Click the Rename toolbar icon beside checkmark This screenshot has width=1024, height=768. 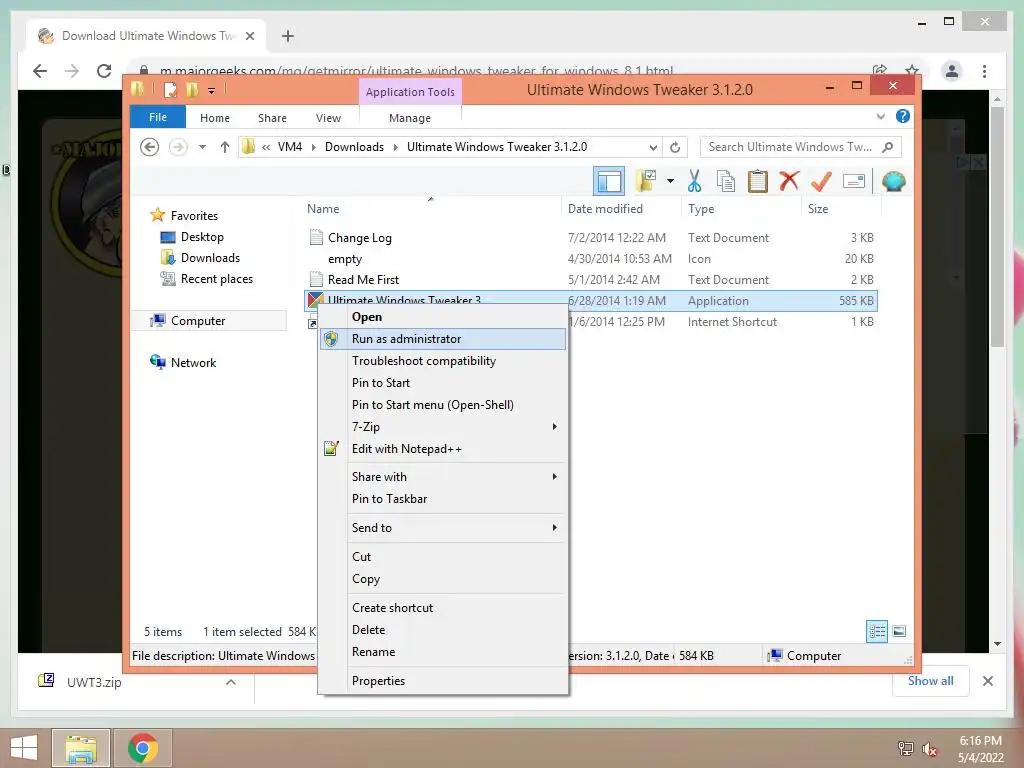[854, 181]
